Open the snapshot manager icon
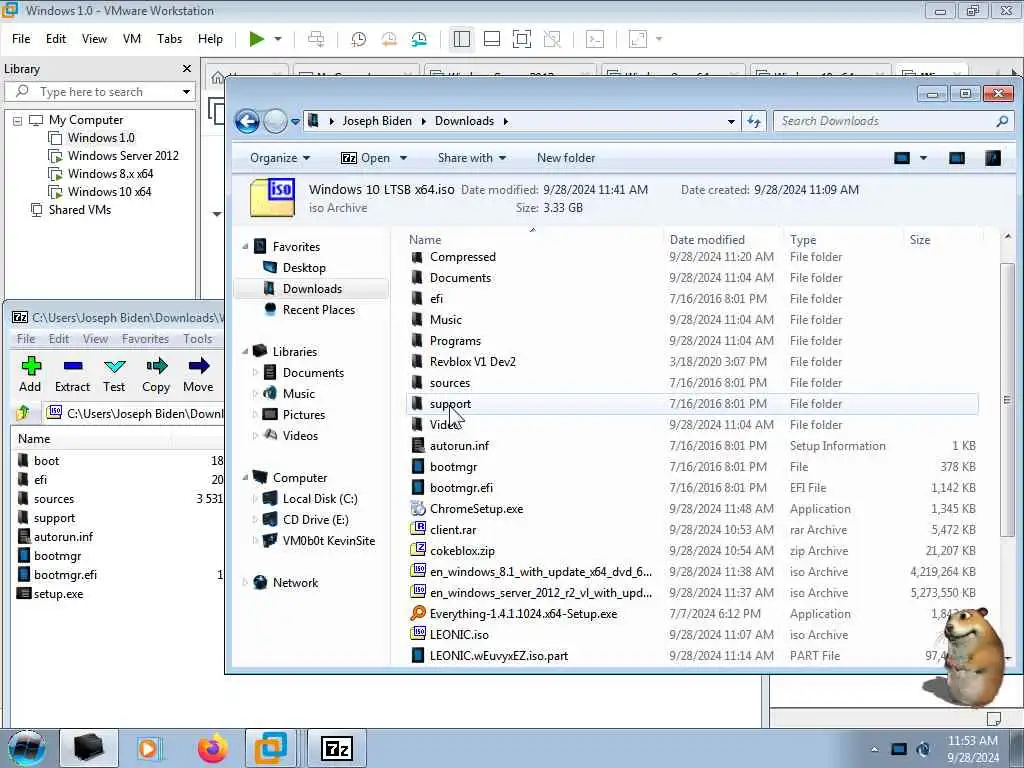 pyautogui.click(x=419, y=39)
